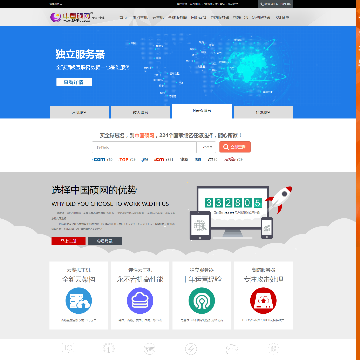The height and width of the screenshot is (360, 360).
Task: Focus the domain name search input field
Action: click(x=144, y=147)
